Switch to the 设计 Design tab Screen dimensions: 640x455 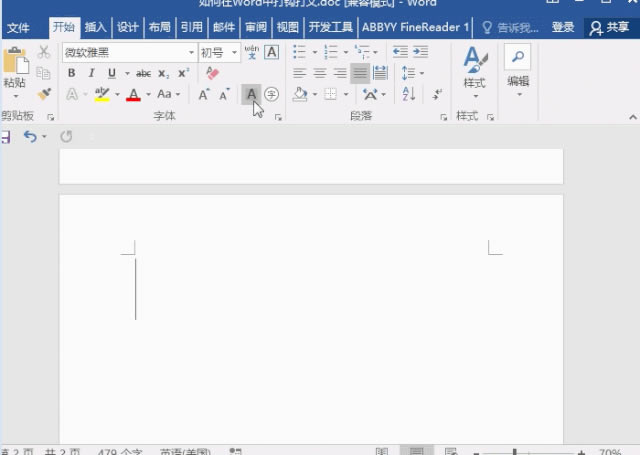(x=128, y=27)
